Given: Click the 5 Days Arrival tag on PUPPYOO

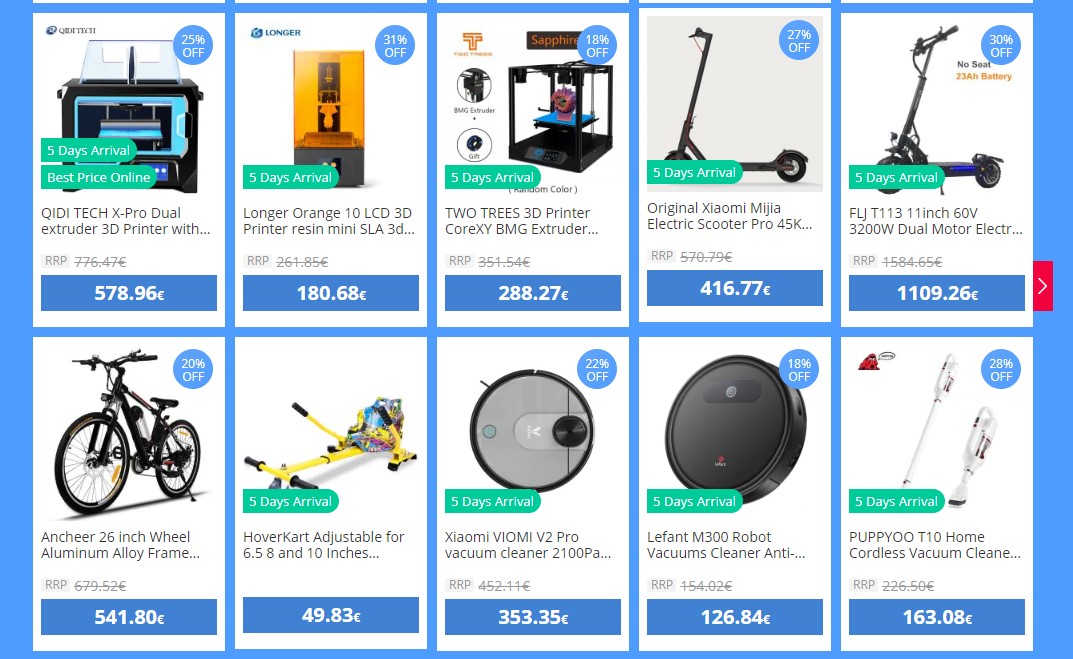Looking at the screenshot, I should (x=896, y=501).
